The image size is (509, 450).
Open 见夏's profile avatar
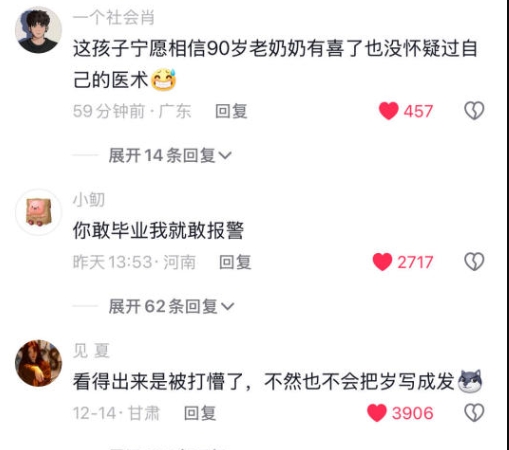pyautogui.click(x=38, y=363)
